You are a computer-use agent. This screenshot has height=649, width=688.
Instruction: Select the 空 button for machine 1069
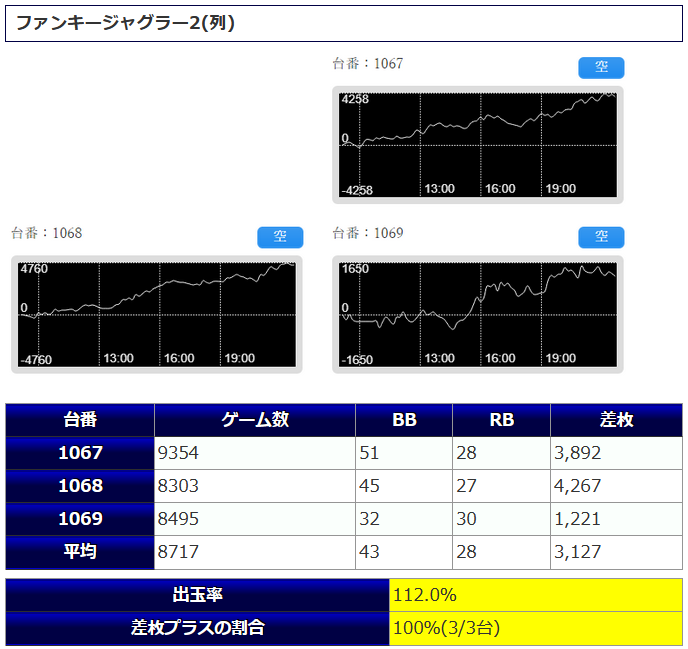coord(601,237)
